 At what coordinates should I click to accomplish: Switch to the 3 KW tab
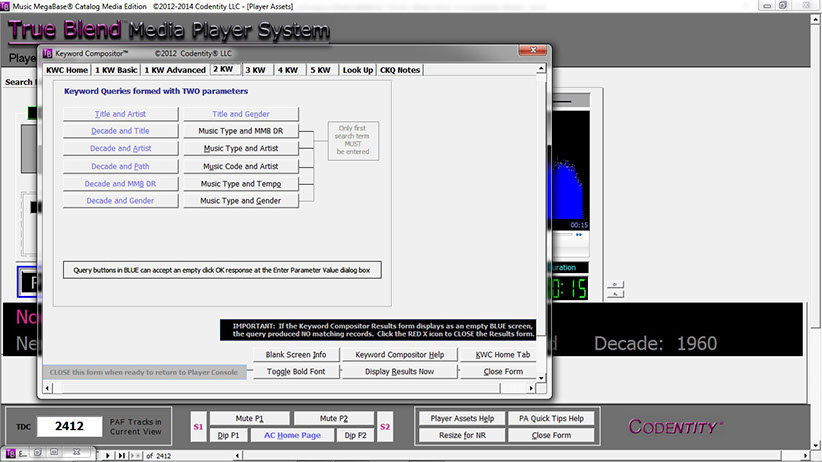(257, 70)
